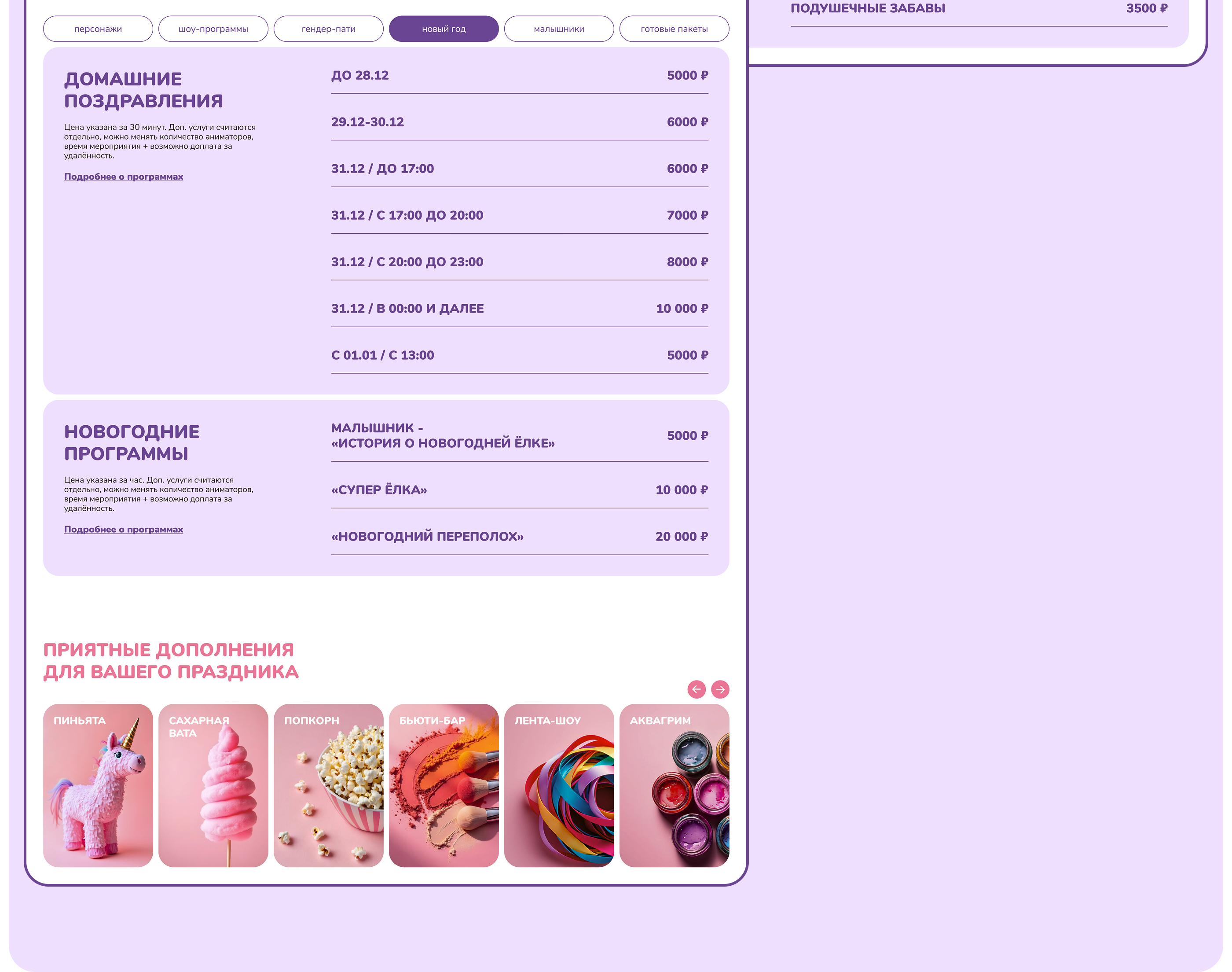Select the гендер-пати tab

(x=328, y=29)
